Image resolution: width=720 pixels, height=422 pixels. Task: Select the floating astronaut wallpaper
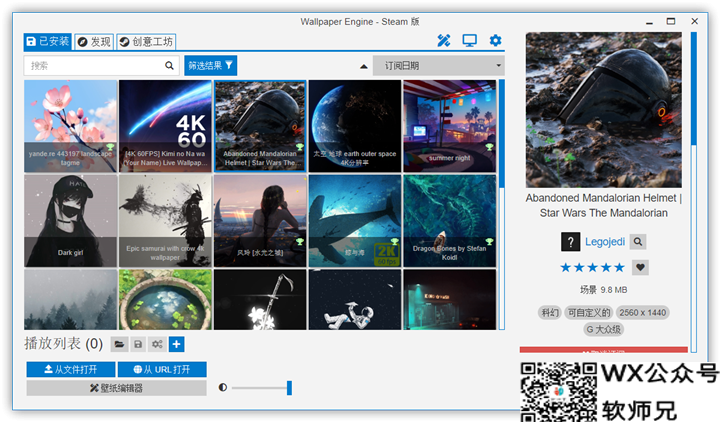pos(355,299)
